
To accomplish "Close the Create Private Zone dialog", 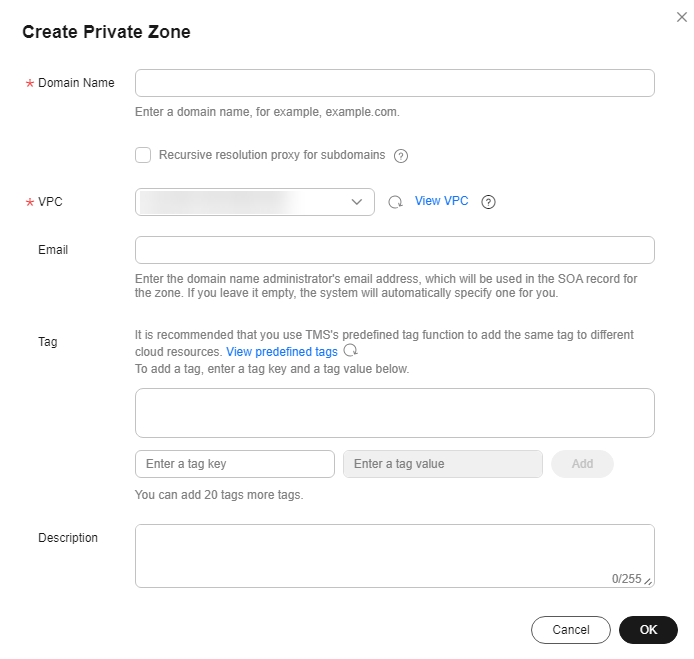I will click(x=682, y=17).
